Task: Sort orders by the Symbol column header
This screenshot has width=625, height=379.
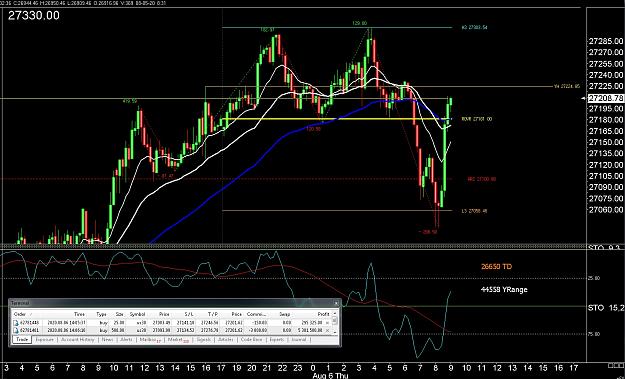Action: [137, 314]
